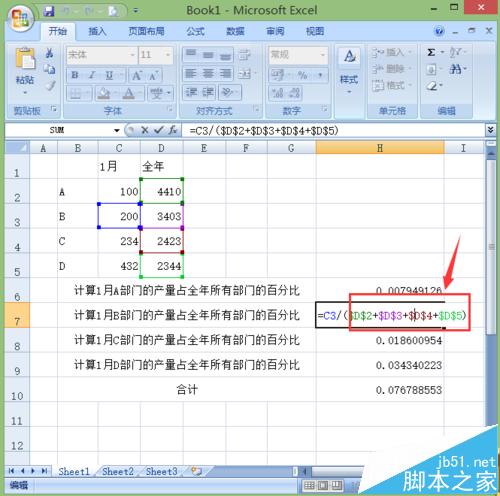Viewport: 500px width, 496px height.
Task: Select the Sheet2 worksheet tab
Action: click(118, 472)
